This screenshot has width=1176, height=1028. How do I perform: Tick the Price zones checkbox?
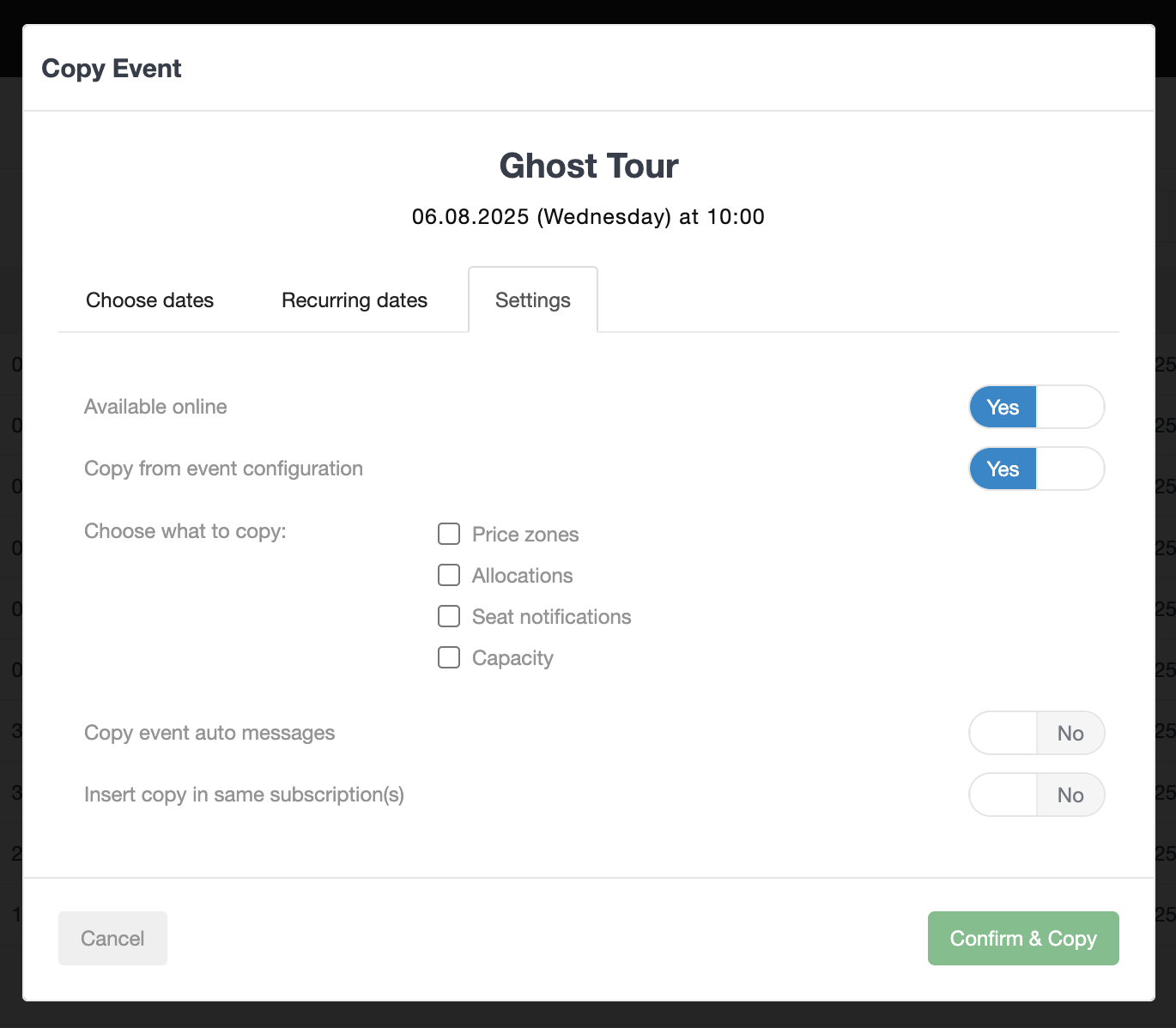tap(449, 534)
